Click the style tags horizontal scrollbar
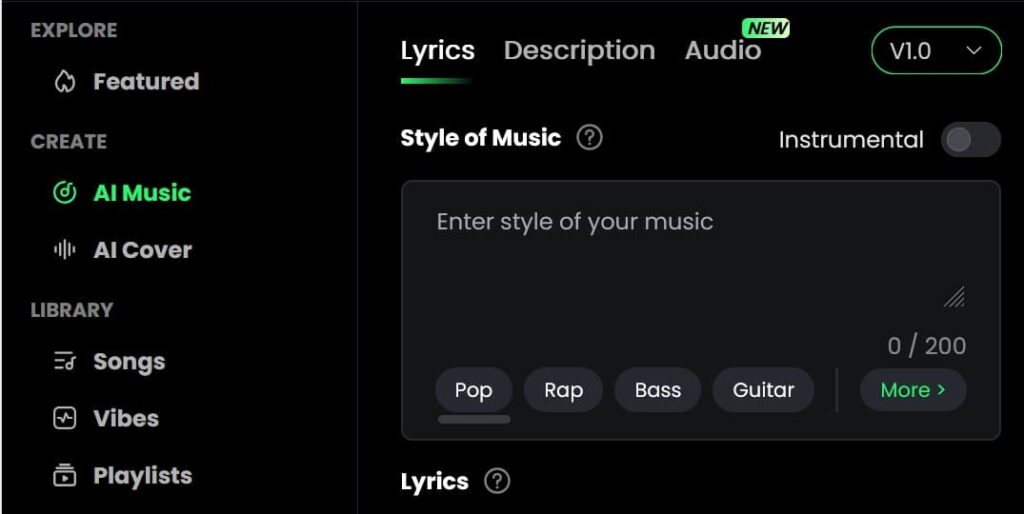The height and width of the screenshot is (514, 1024). [474, 419]
